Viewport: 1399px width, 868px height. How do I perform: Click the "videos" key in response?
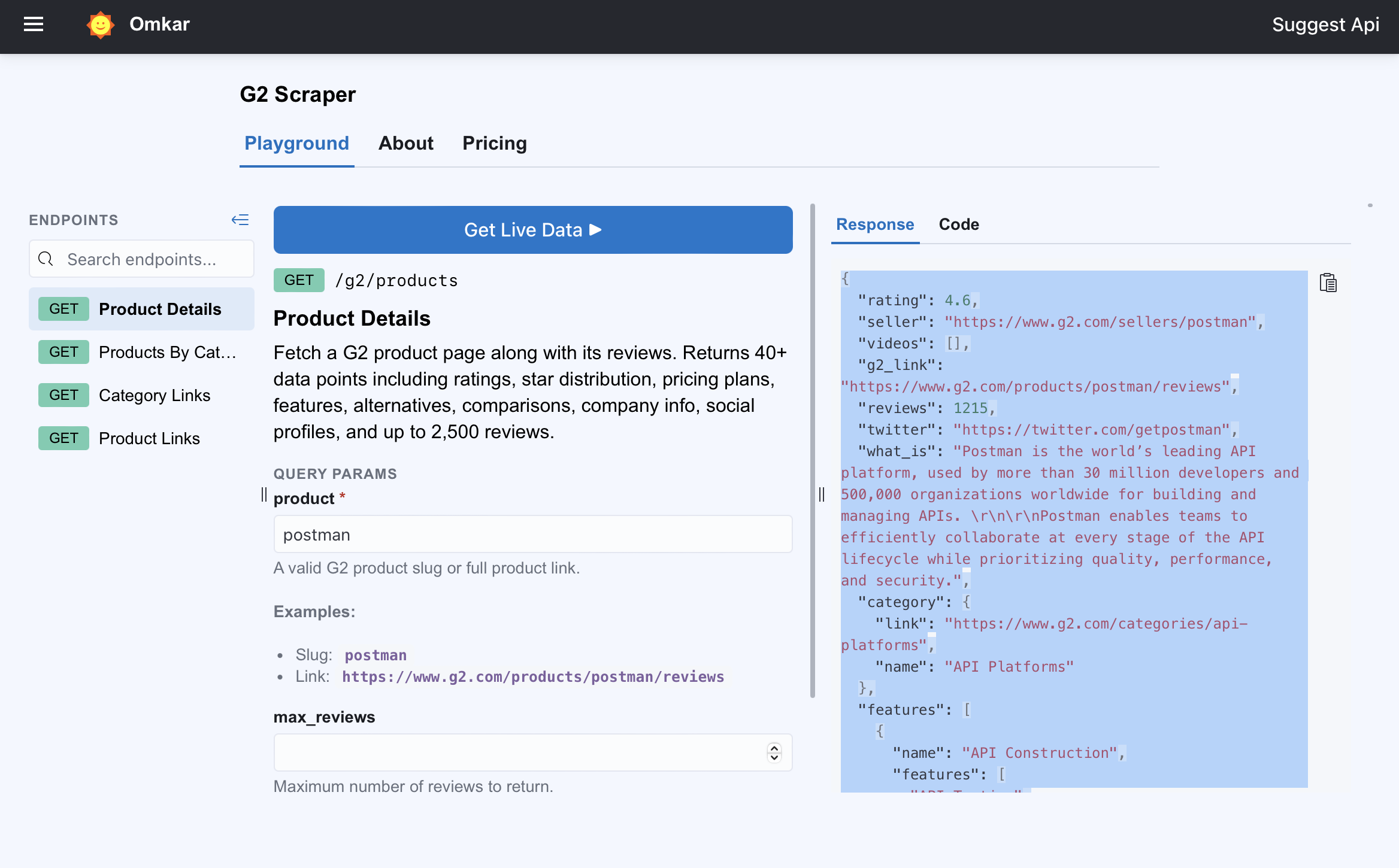[892, 344]
